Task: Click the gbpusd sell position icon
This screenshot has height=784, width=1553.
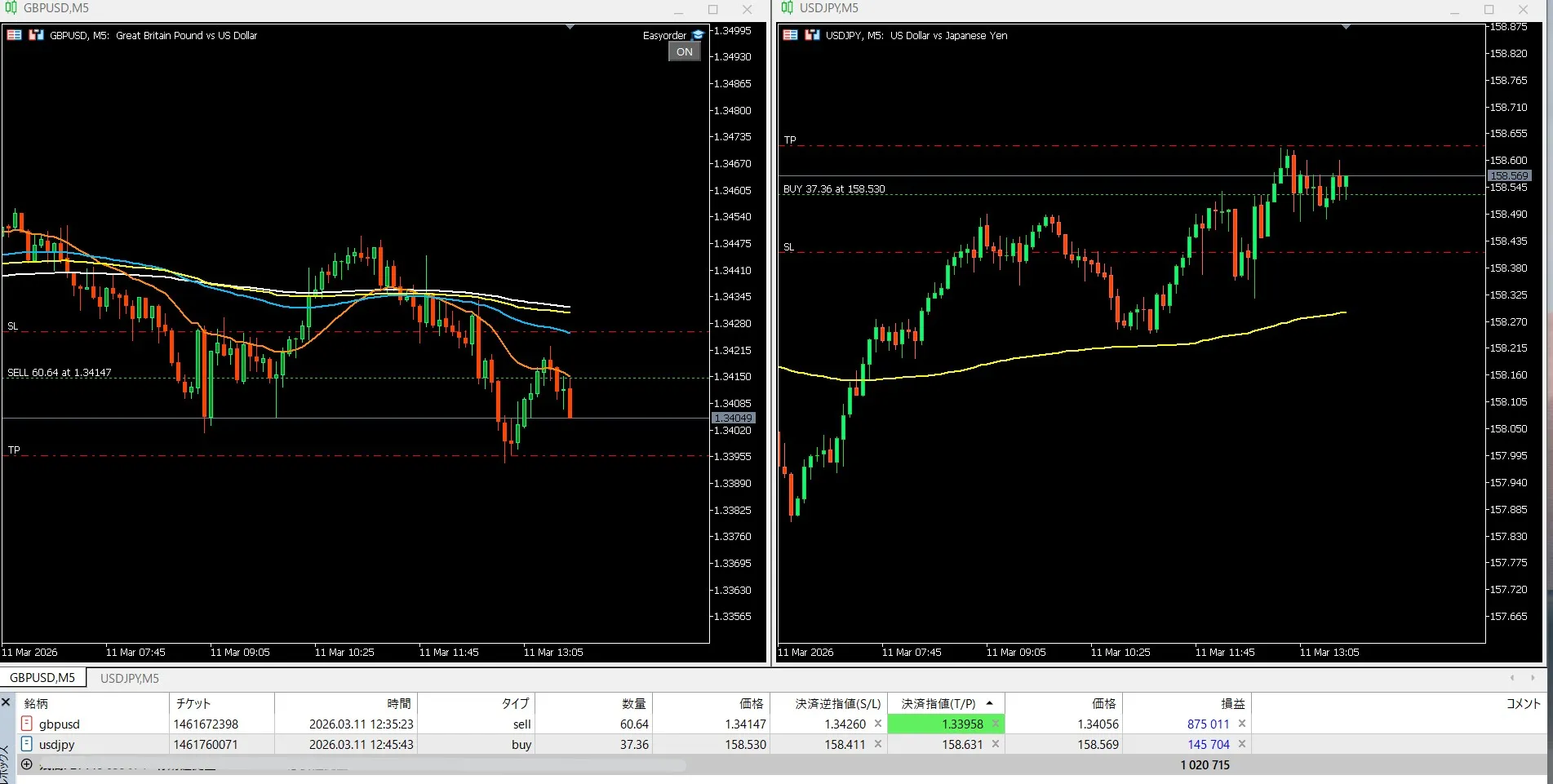Action: pyautogui.click(x=27, y=724)
